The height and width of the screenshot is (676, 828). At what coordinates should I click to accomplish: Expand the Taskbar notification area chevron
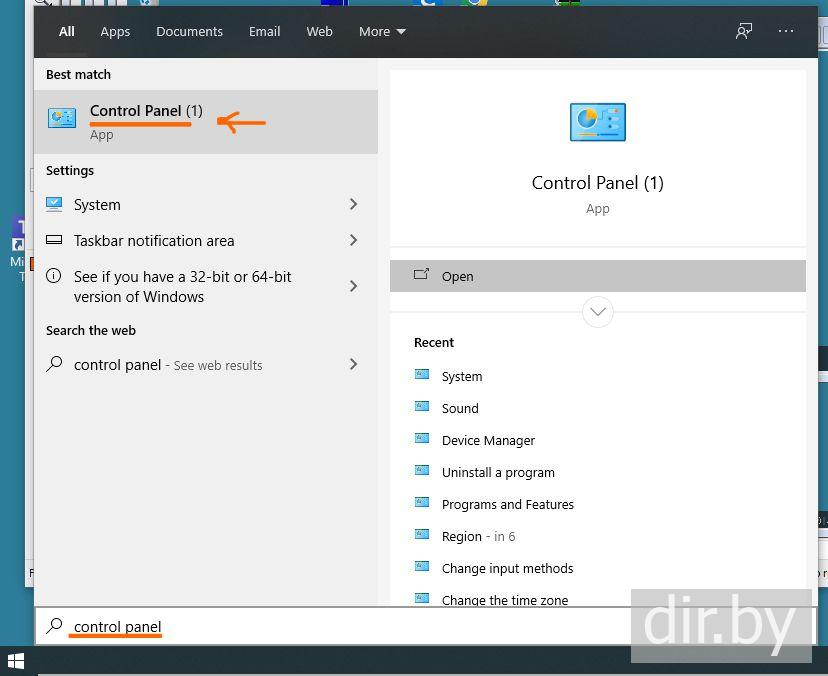pyautogui.click(x=353, y=240)
